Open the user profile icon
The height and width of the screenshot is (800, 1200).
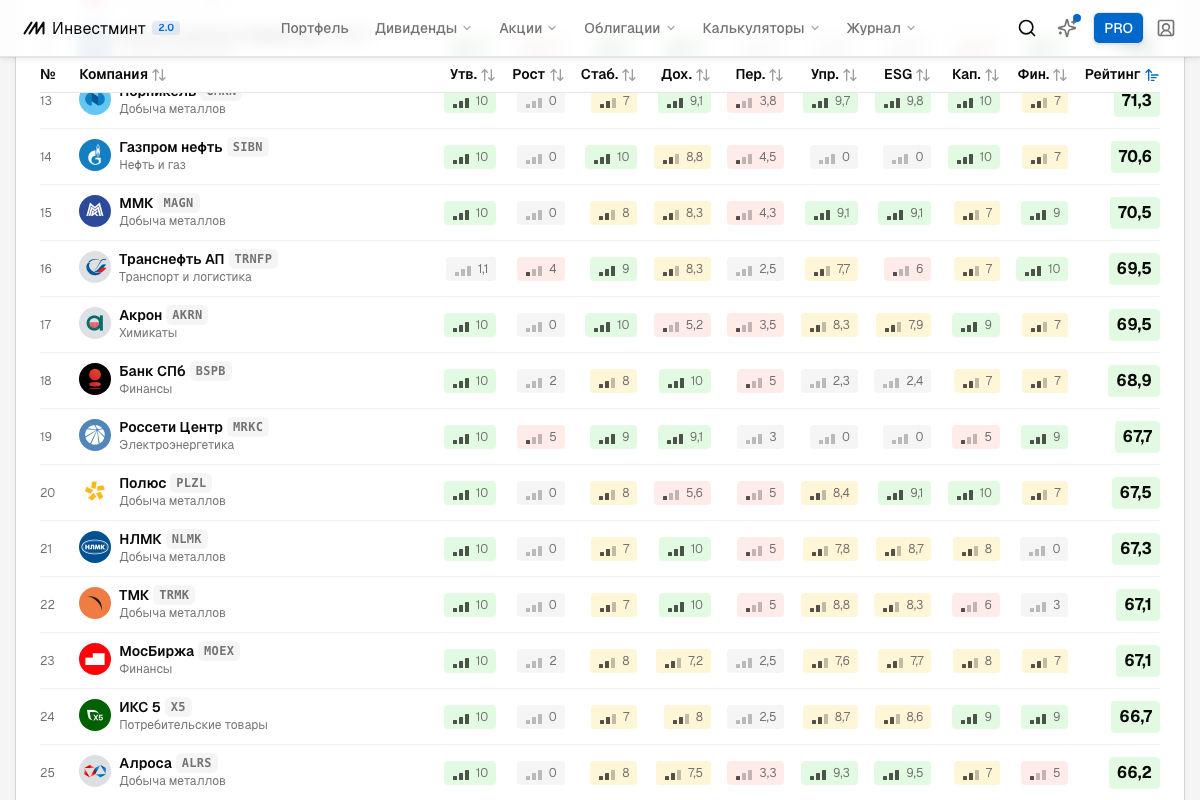1166,28
